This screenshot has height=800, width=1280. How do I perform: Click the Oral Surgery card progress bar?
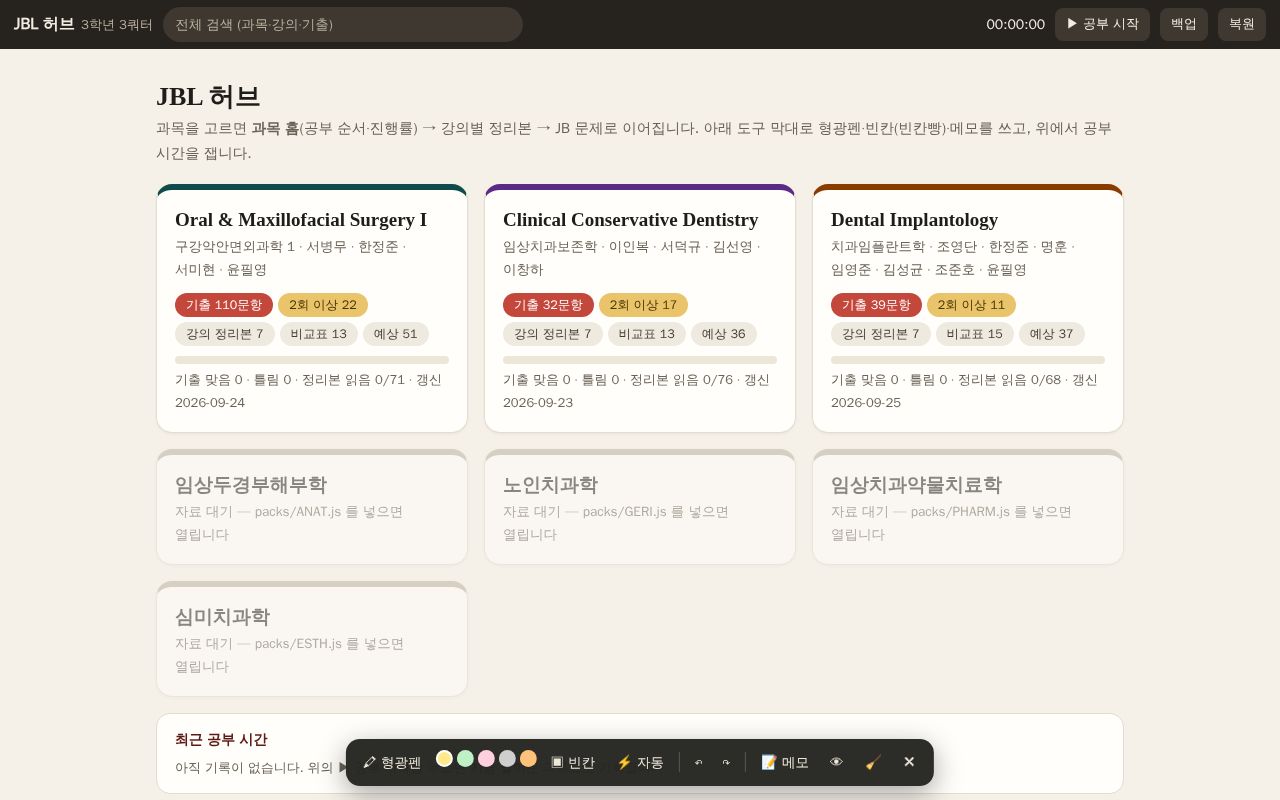[x=312, y=360]
